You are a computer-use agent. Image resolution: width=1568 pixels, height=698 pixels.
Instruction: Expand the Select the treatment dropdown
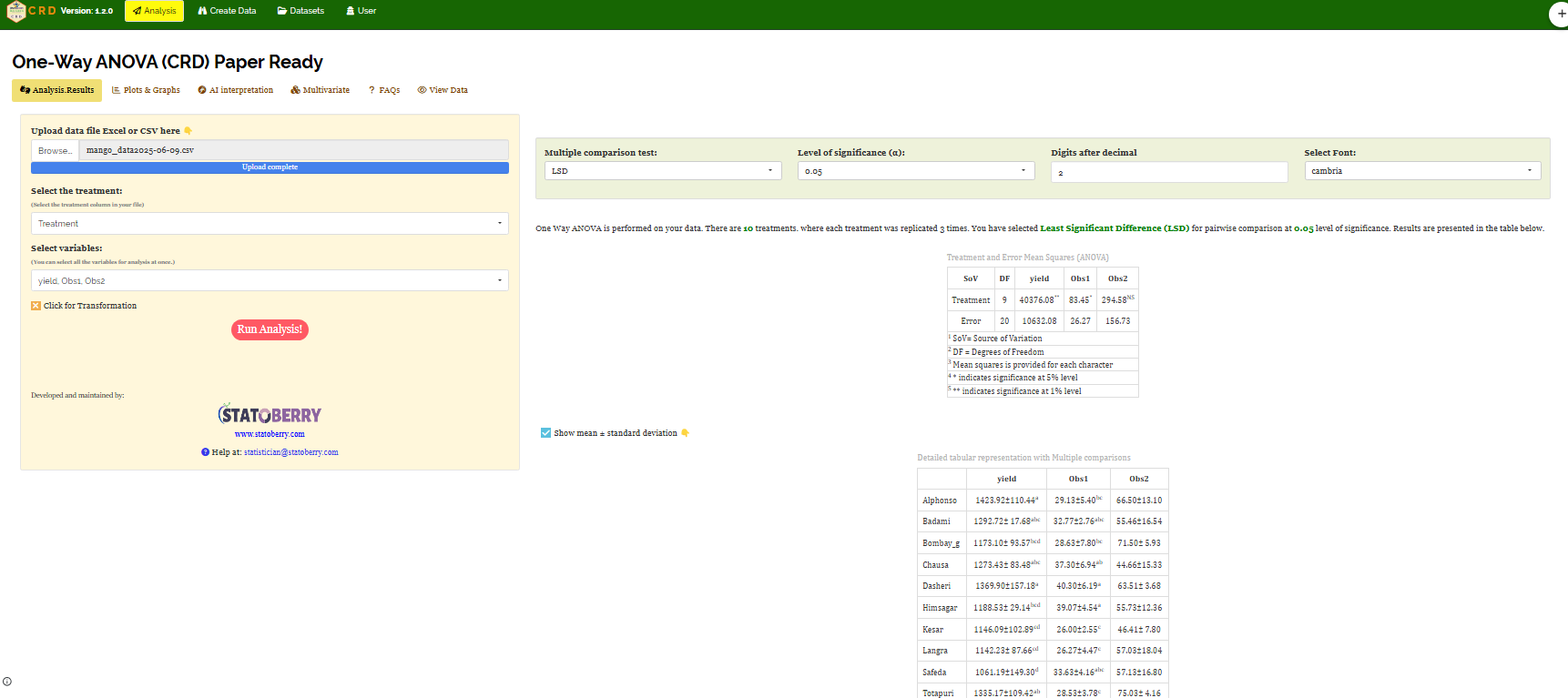(270, 224)
